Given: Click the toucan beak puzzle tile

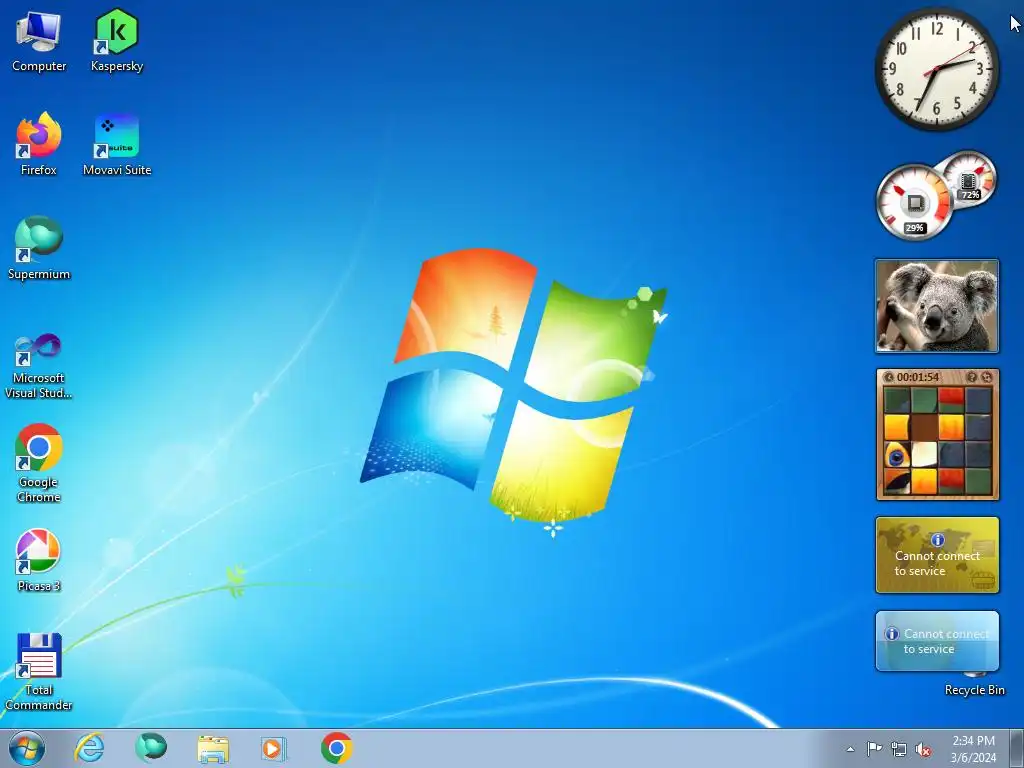Looking at the screenshot, I should click(897, 482).
